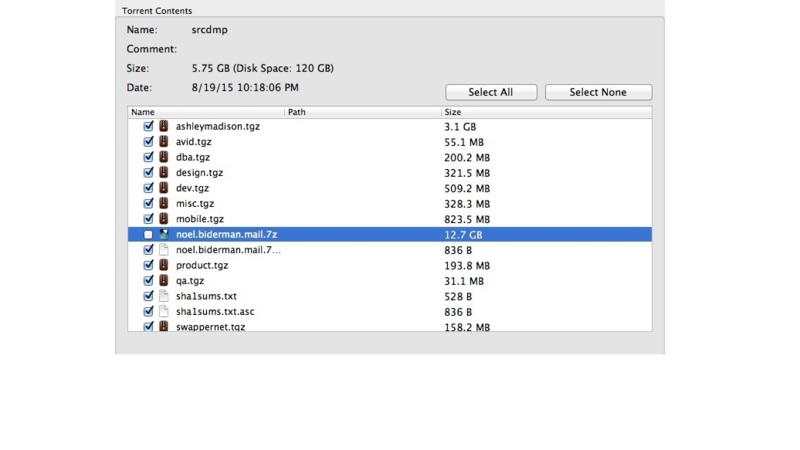800x450 pixels.
Task: Select the truncated noel.biderman.mail.7… file name
Action: (228, 249)
